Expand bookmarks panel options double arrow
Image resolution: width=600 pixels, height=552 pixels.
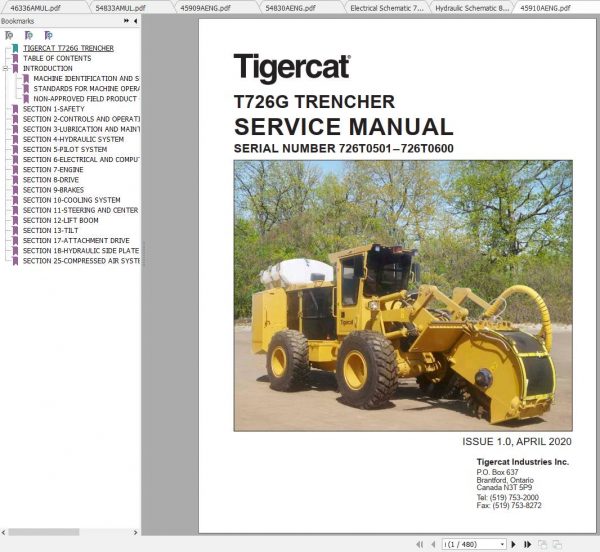tap(127, 21)
